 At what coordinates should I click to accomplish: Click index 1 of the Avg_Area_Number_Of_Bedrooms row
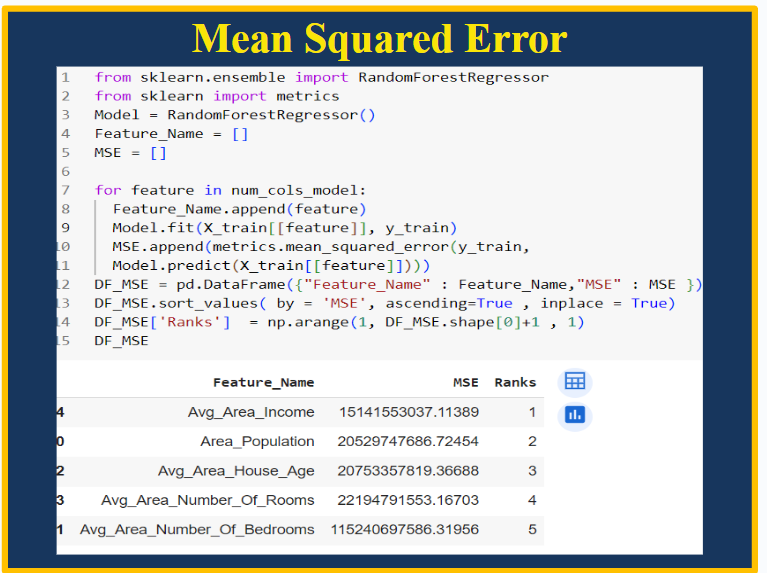tap(60, 529)
